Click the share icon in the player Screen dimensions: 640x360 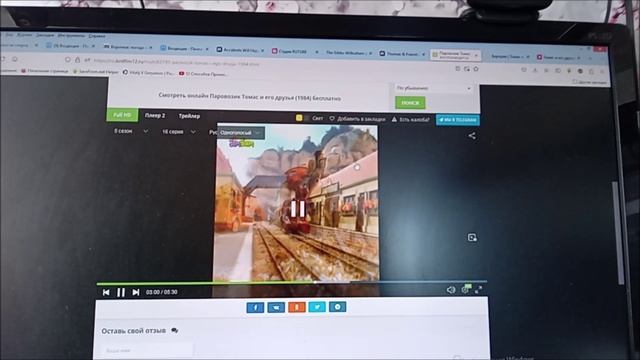pyautogui.click(x=472, y=136)
